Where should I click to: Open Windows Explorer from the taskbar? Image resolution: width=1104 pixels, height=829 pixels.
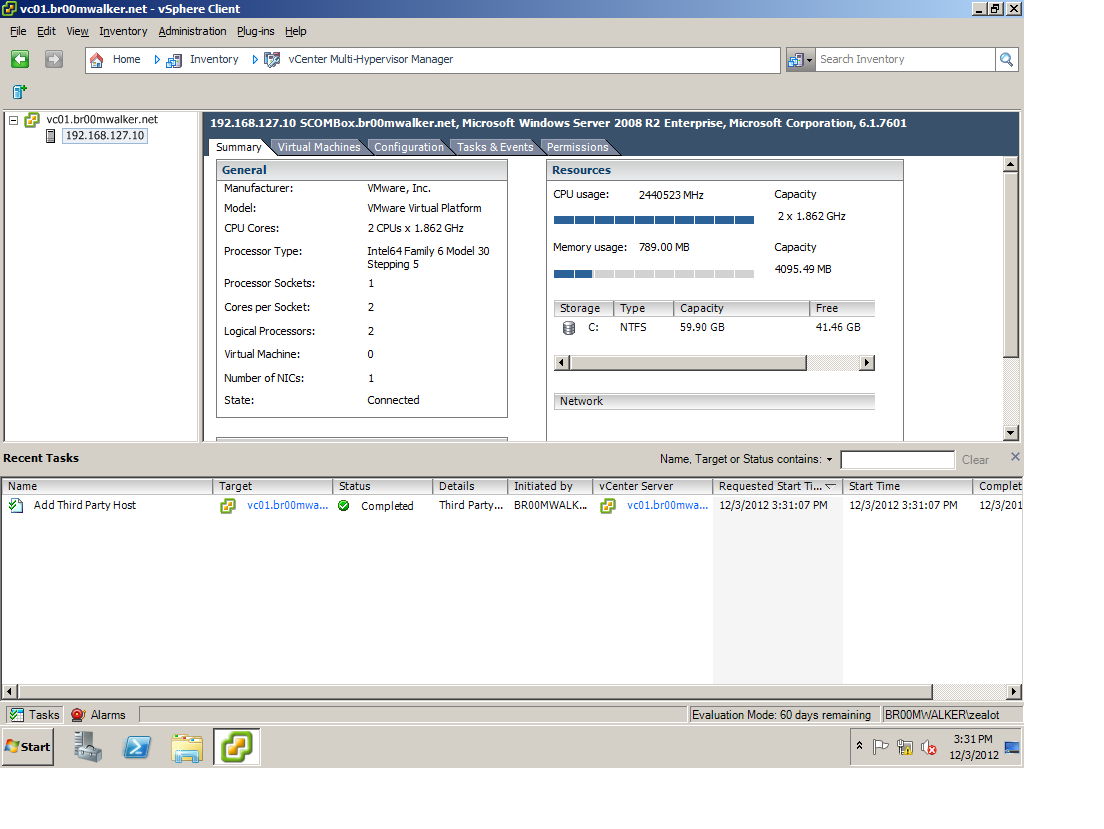point(187,748)
